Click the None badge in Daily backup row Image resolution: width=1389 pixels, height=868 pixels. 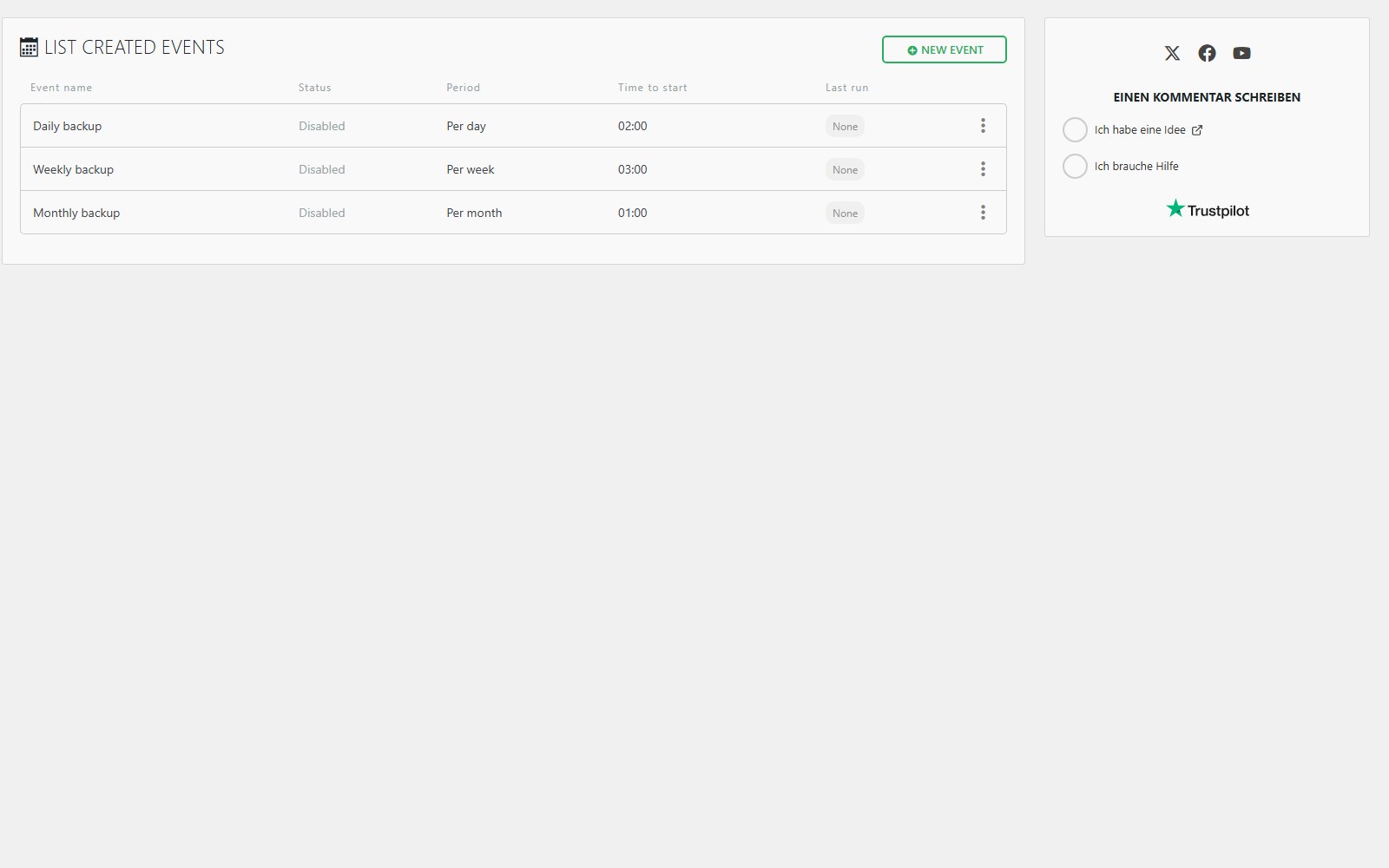(845, 126)
